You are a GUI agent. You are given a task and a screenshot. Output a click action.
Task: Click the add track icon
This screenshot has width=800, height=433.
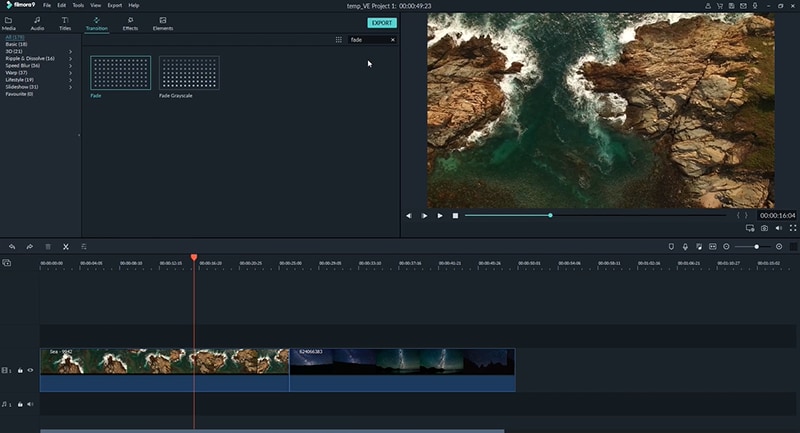click(x=6, y=263)
